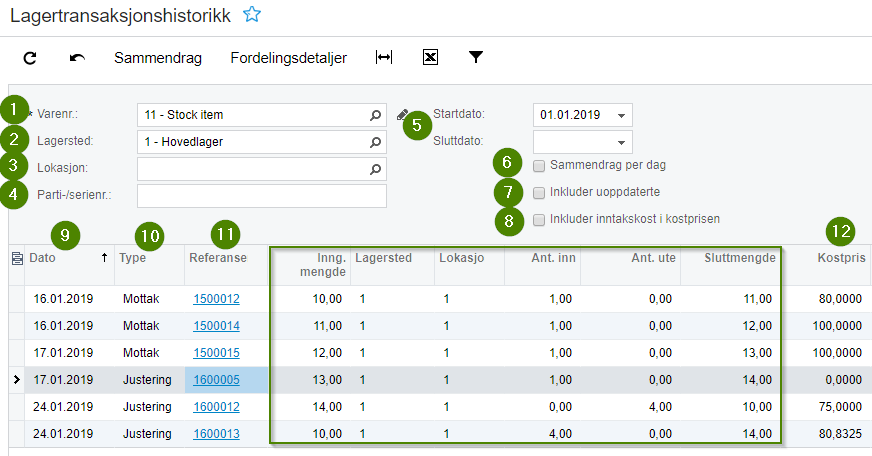Click Ant. ute value 4,00
The height and width of the screenshot is (456, 872).
[631, 407]
